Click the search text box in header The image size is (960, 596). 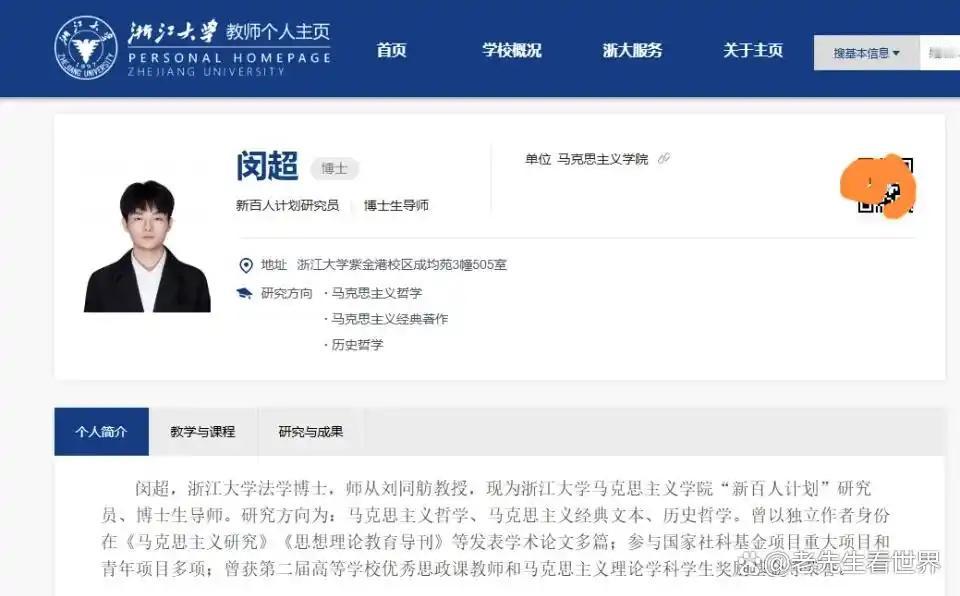940,53
